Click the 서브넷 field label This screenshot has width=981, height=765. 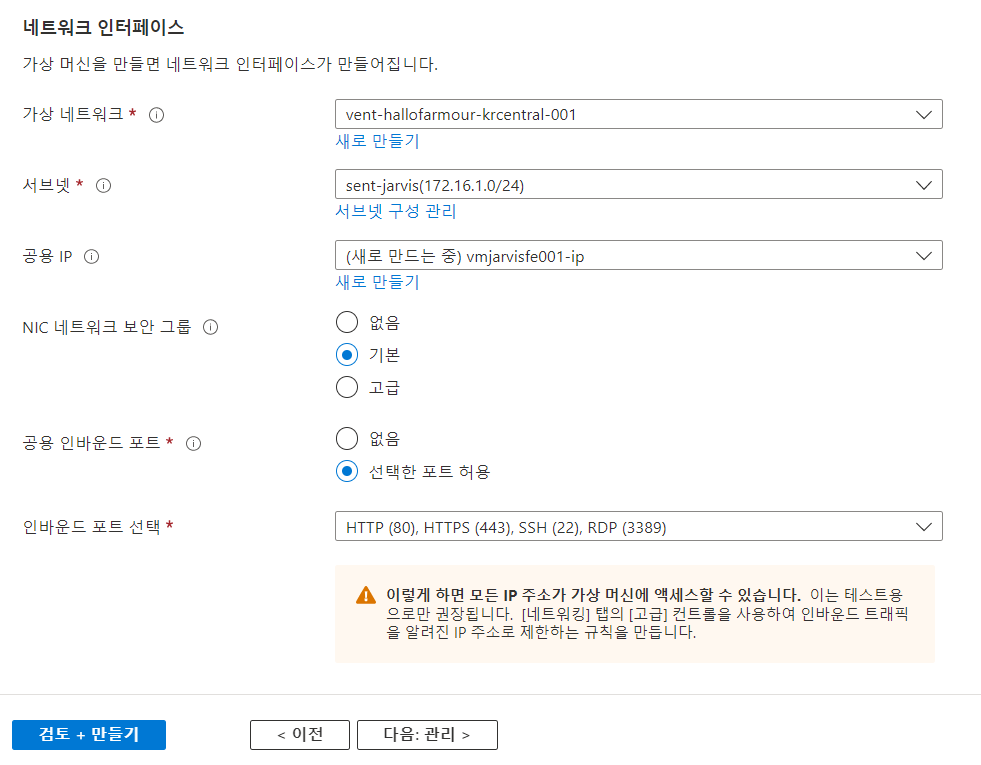pyautogui.click(x=46, y=185)
